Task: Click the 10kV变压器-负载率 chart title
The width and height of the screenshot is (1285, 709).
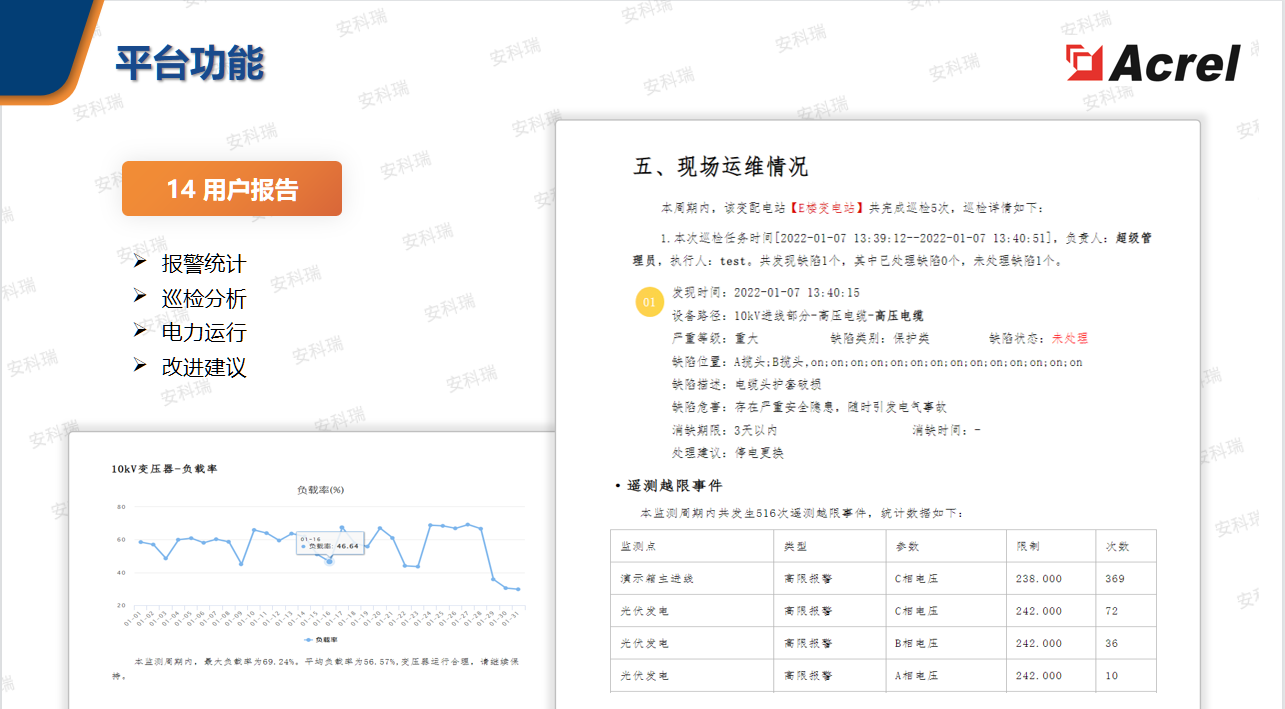Action: (164, 468)
